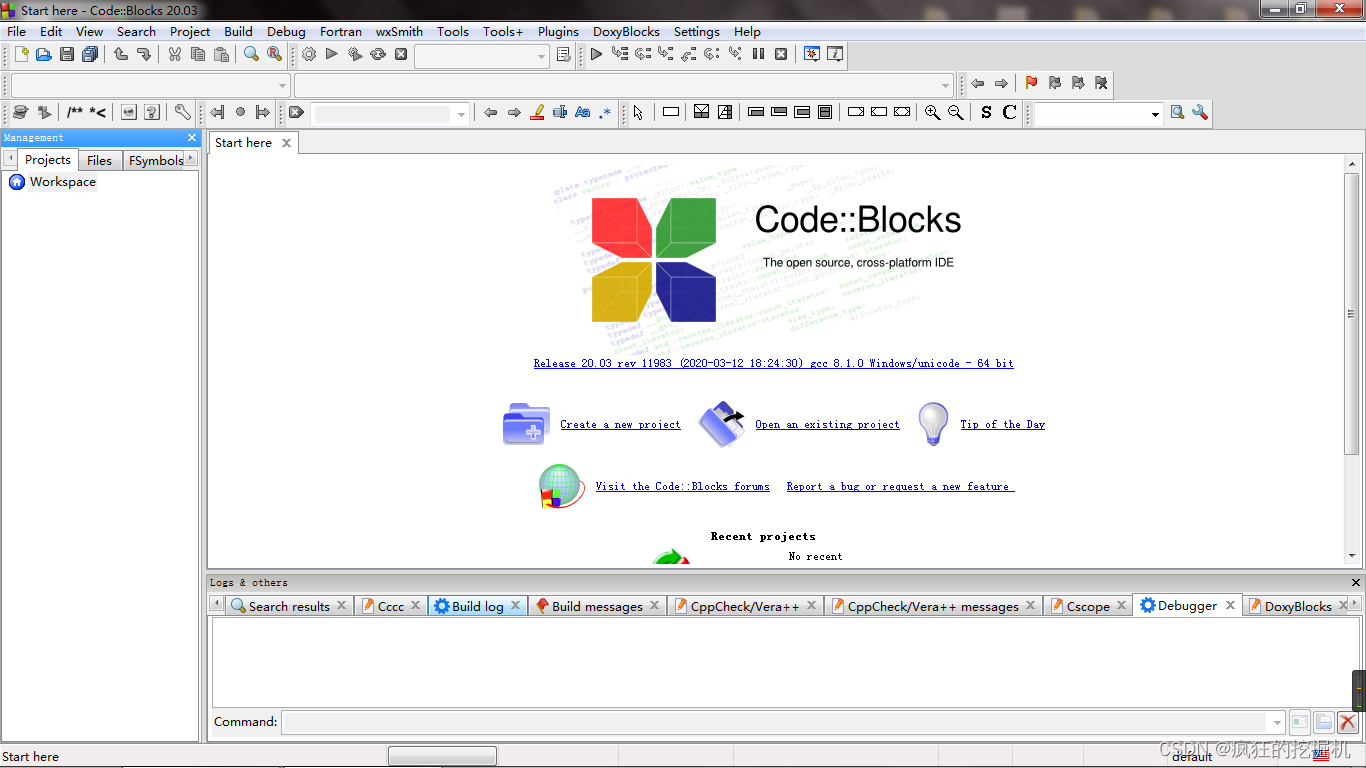The width and height of the screenshot is (1366, 768).
Task: Open the function list wide dropdown
Action: pyautogui.click(x=624, y=84)
